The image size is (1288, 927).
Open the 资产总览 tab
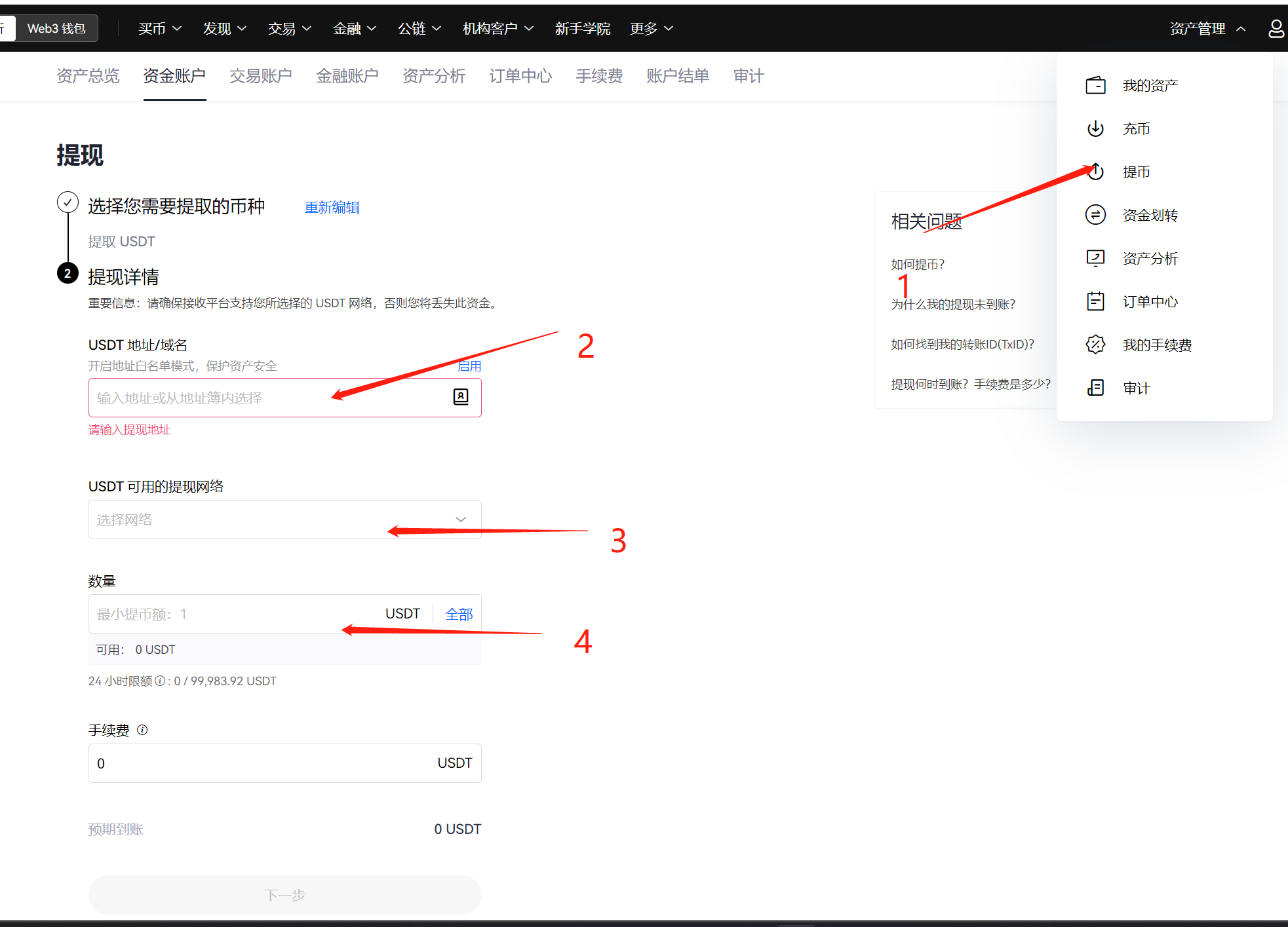click(x=88, y=76)
